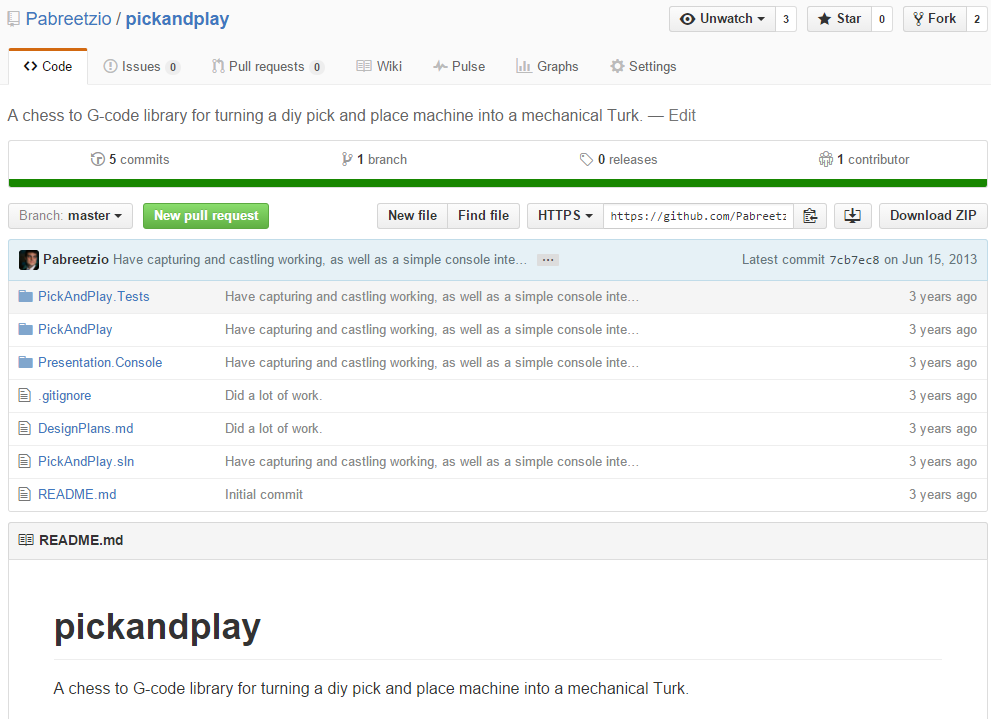Screen dimensions: 991x719
Task: Click the New file button
Action: point(412,216)
